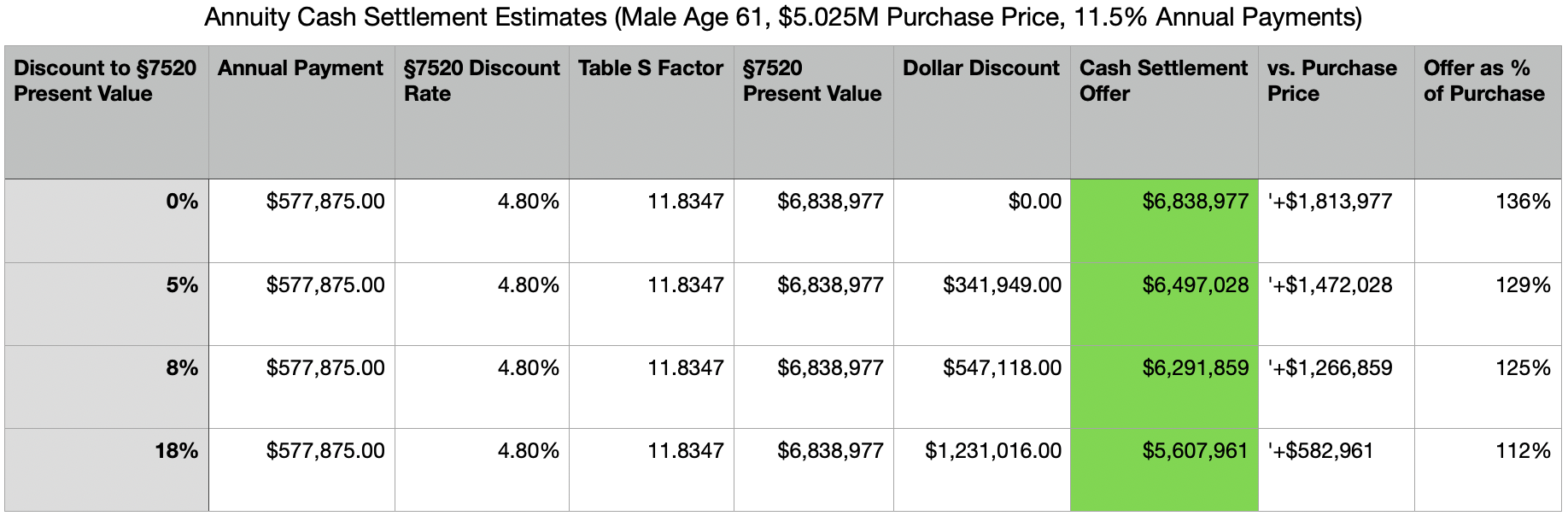The height and width of the screenshot is (516, 1568).
Task: Click the table title text
Action: [783, 17]
